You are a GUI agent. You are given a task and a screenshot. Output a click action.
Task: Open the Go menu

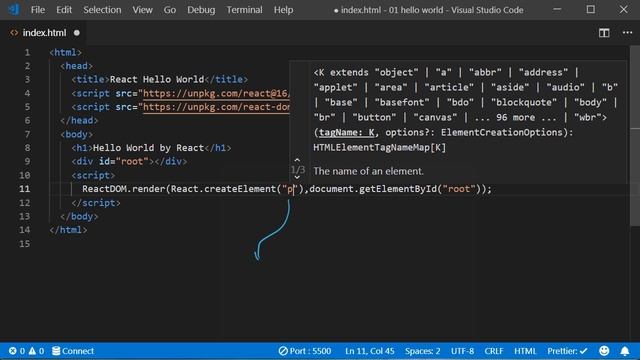coord(170,9)
